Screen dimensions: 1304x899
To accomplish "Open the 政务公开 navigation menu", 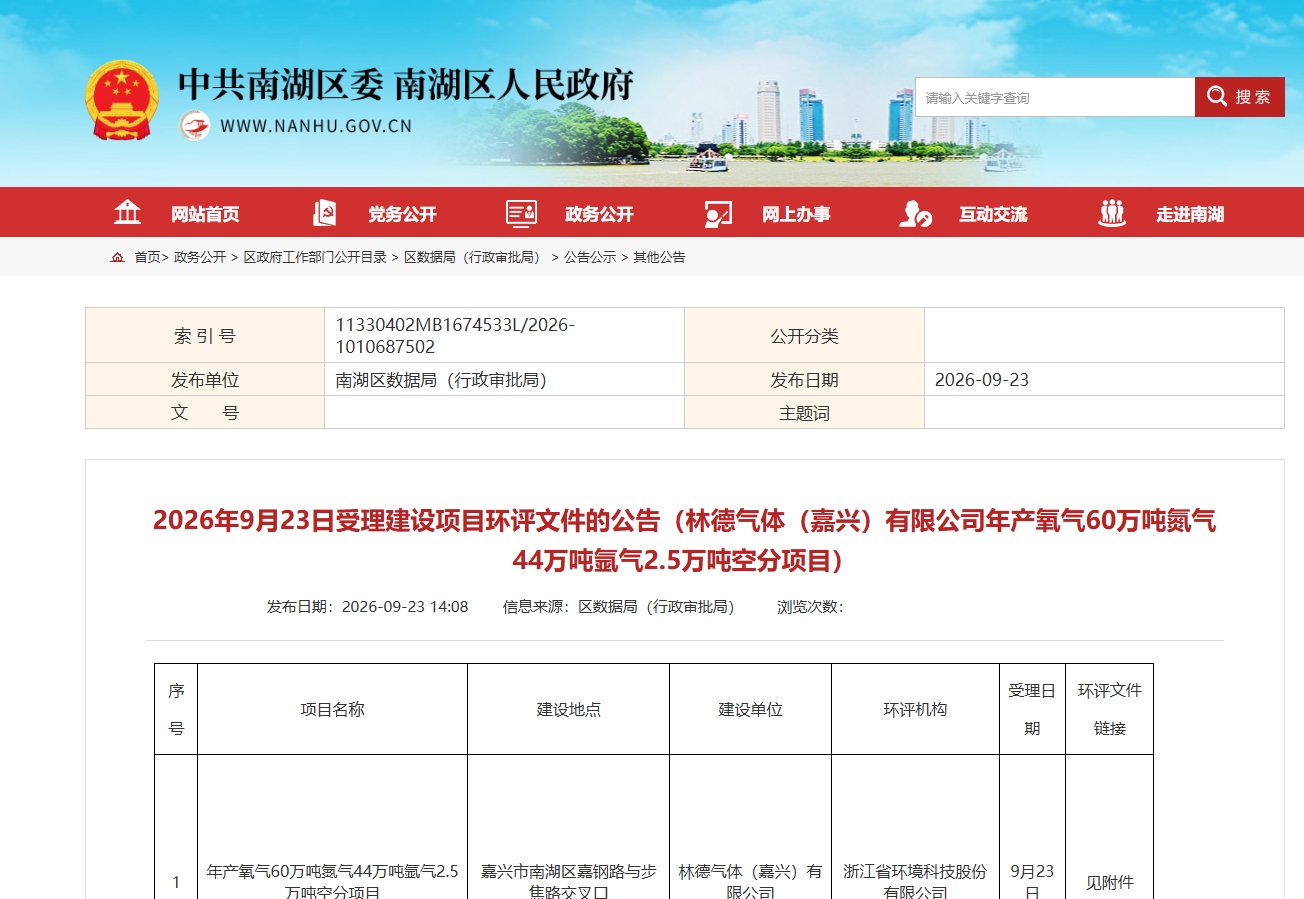I will pyautogui.click(x=599, y=214).
